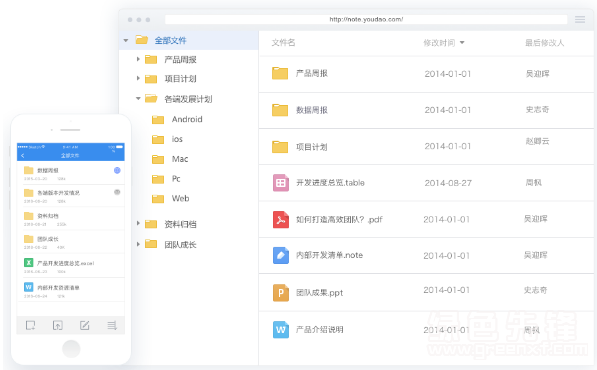Open the 项目计划 folder icon in file list
The height and width of the screenshot is (370, 597).
[280, 147]
